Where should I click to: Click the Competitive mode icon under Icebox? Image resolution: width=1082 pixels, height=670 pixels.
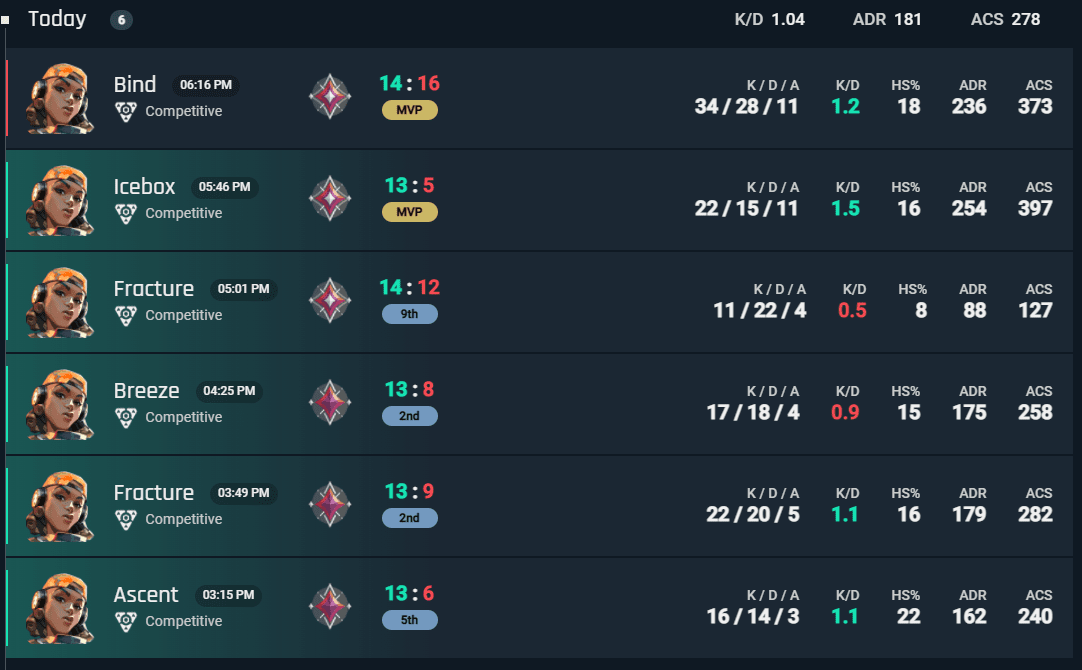(x=126, y=214)
